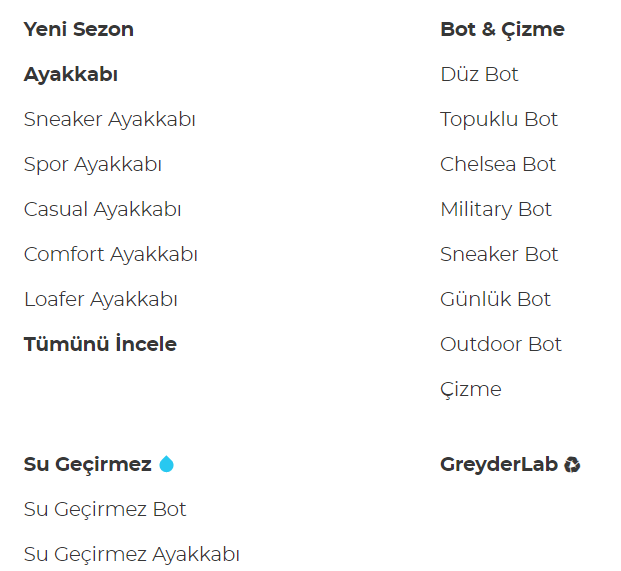Screen dimensions: 621x571
Task: Open Military Bot category
Action: click(x=496, y=209)
